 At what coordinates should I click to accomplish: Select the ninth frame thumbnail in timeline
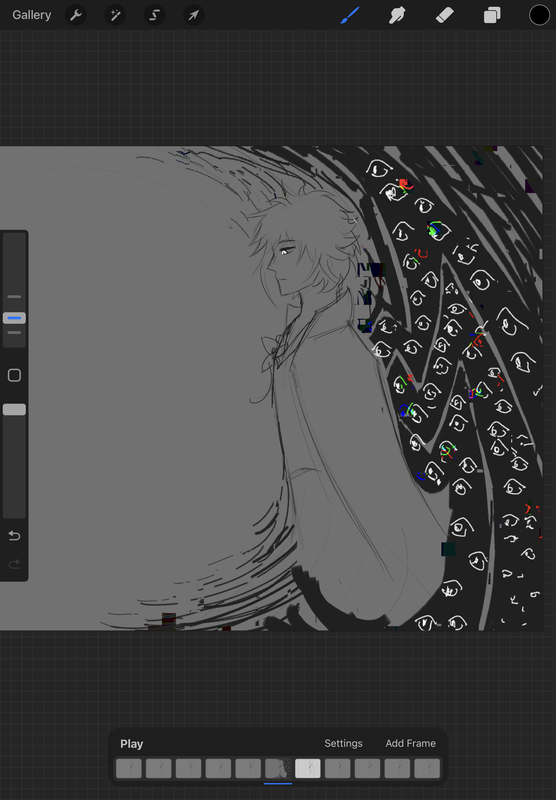click(367, 768)
